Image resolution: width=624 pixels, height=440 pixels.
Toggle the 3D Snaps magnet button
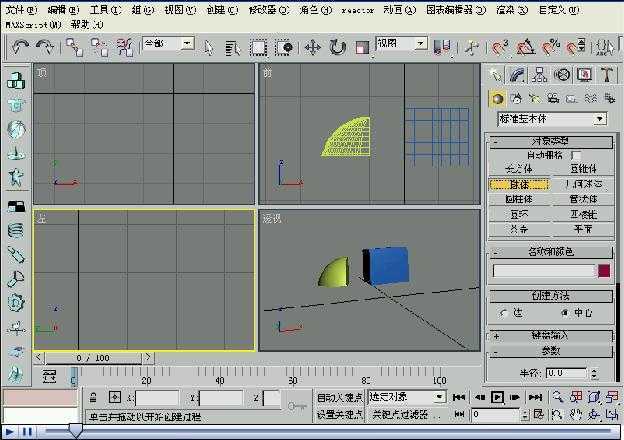[500, 48]
